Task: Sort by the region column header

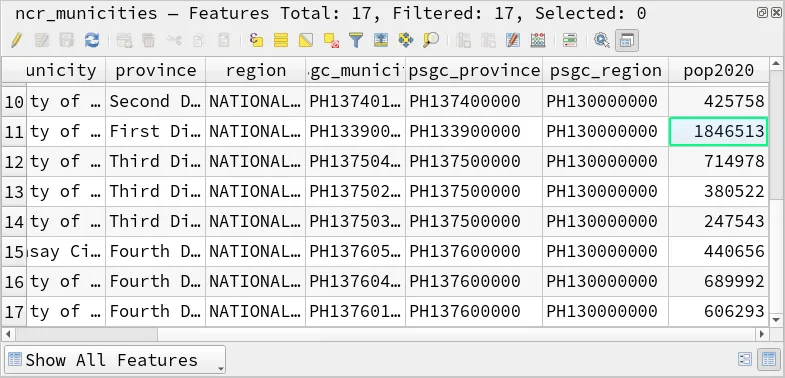Action: tap(256, 70)
